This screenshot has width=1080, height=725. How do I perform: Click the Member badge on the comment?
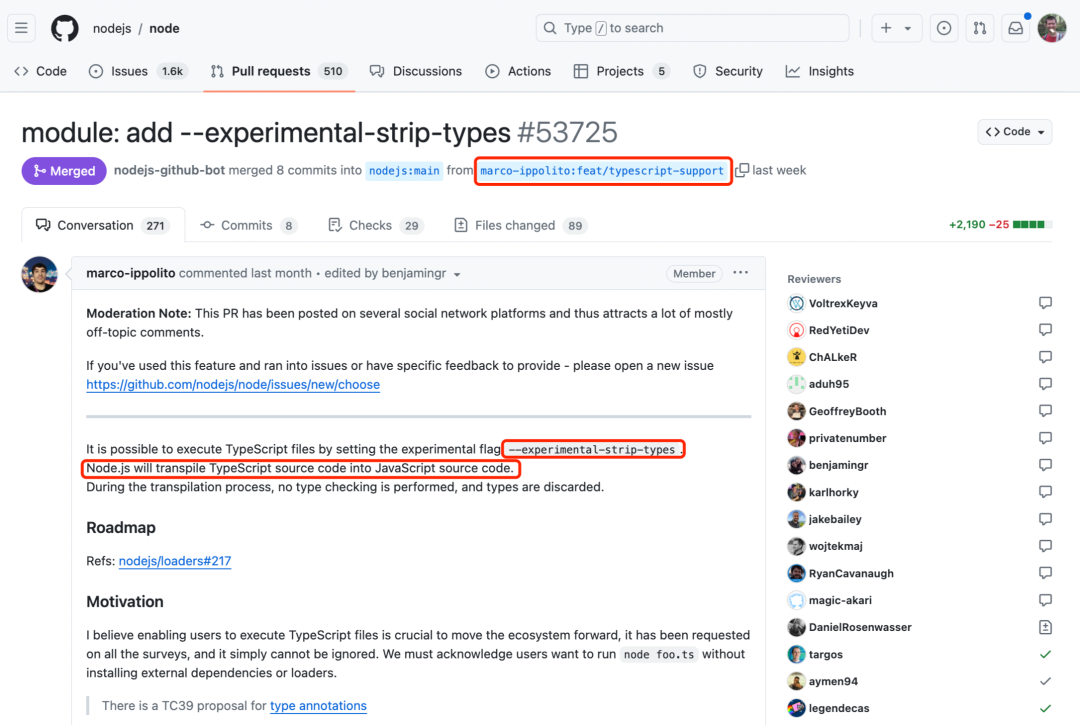[x=694, y=273]
